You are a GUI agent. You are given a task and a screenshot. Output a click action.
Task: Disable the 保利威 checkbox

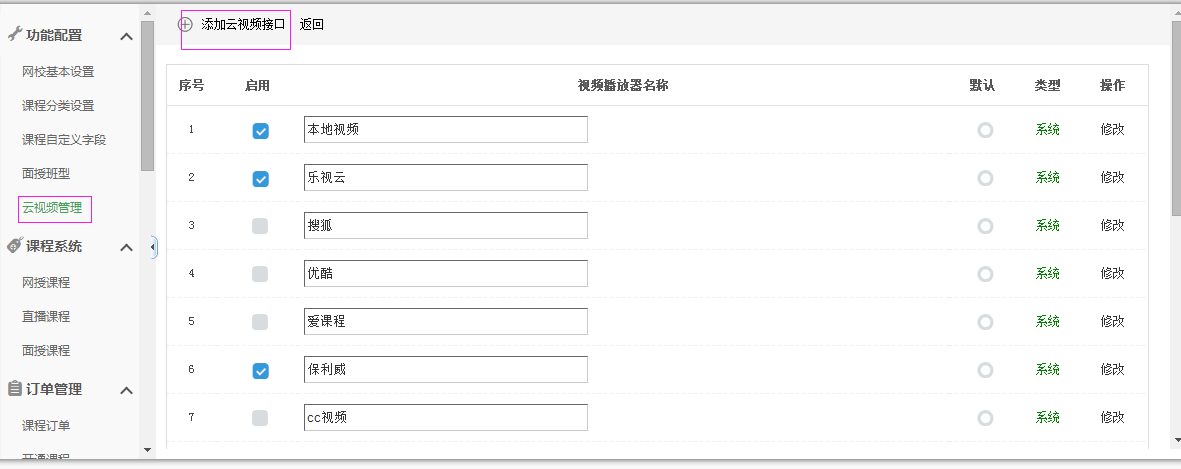260,371
